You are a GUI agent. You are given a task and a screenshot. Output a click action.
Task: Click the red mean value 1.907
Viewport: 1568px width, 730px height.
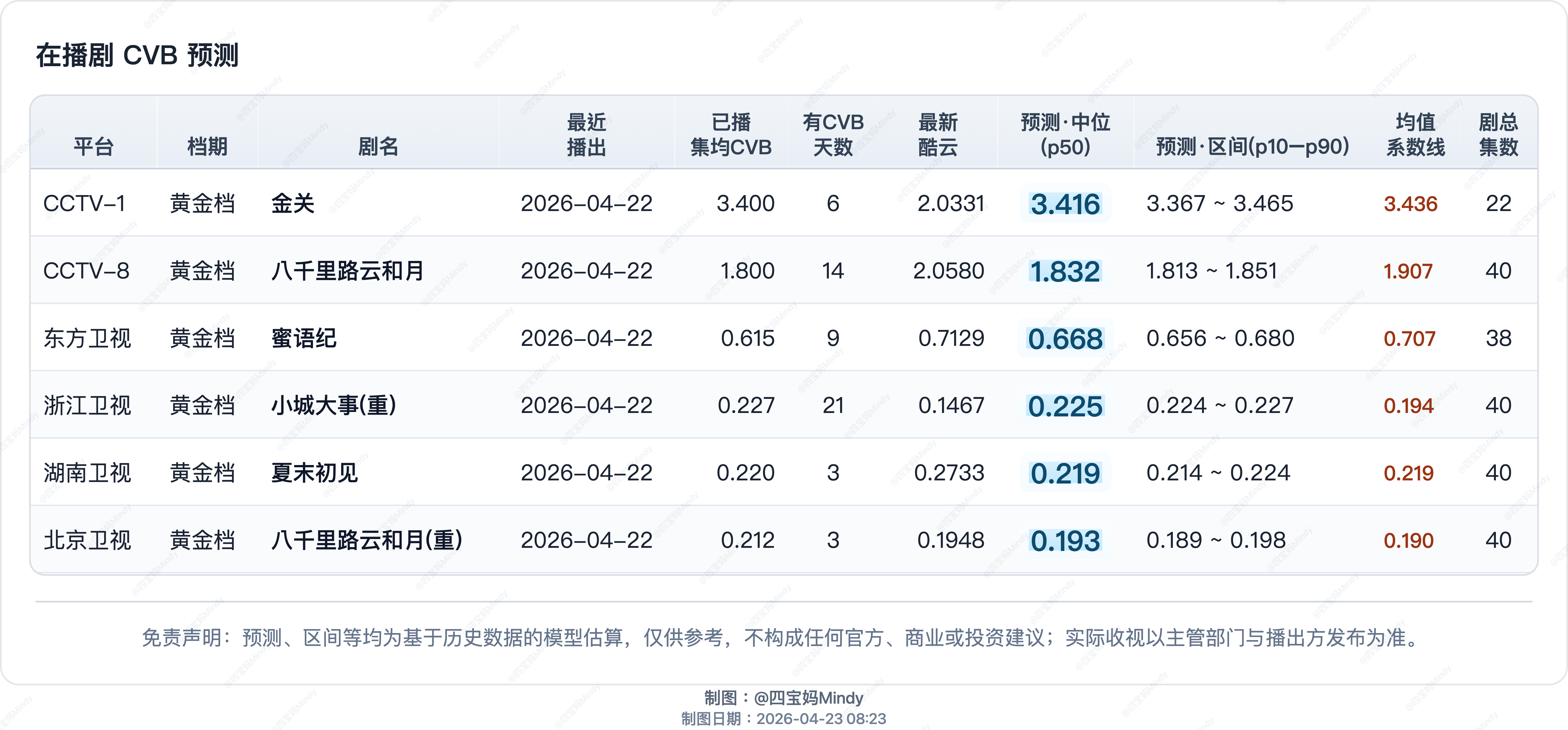click(1408, 272)
